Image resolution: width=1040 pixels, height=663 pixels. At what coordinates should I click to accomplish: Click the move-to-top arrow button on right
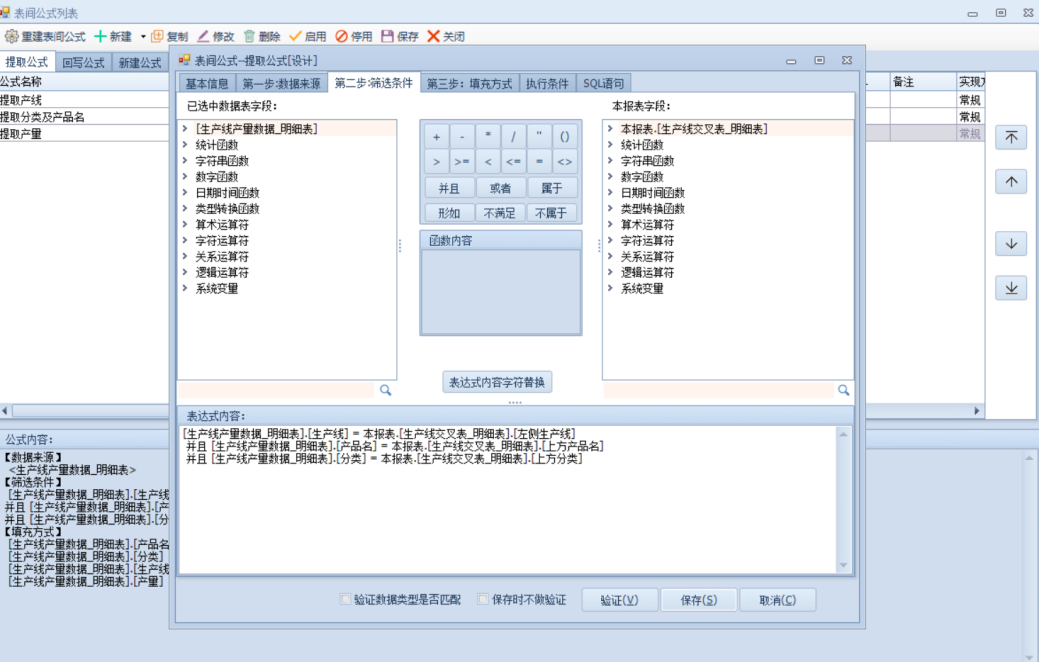(x=1011, y=138)
